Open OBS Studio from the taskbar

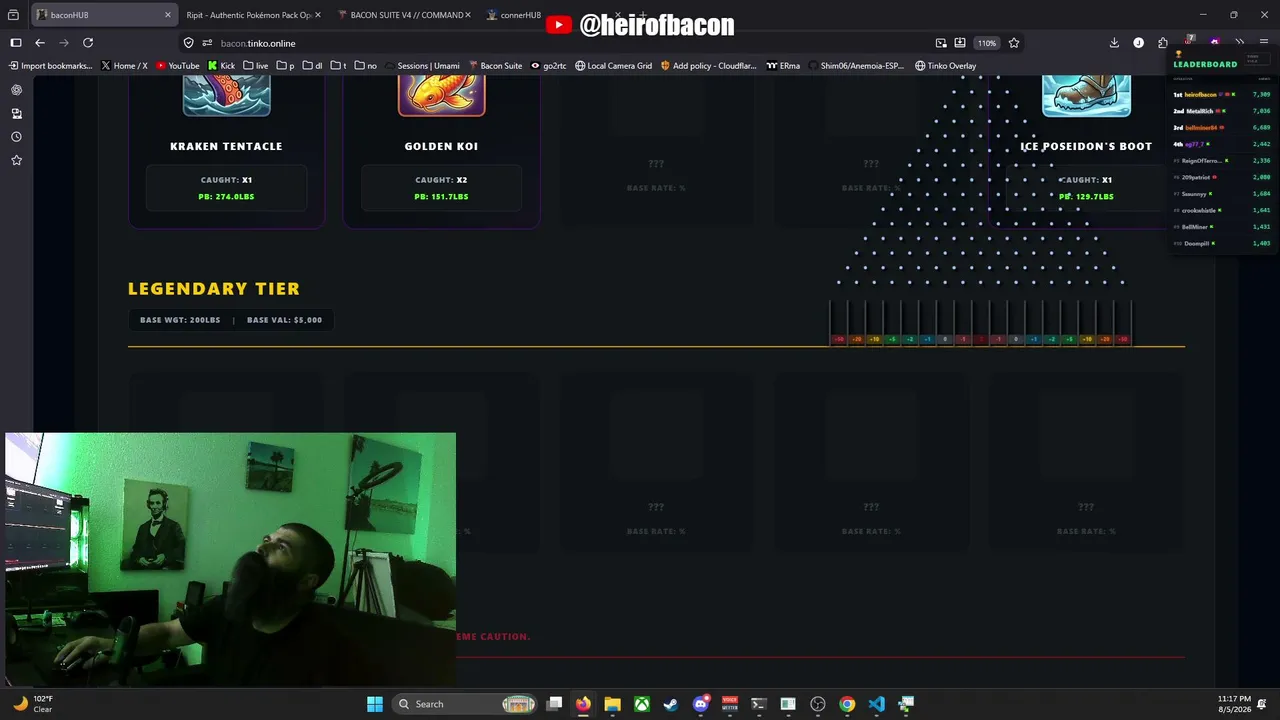point(818,704)
